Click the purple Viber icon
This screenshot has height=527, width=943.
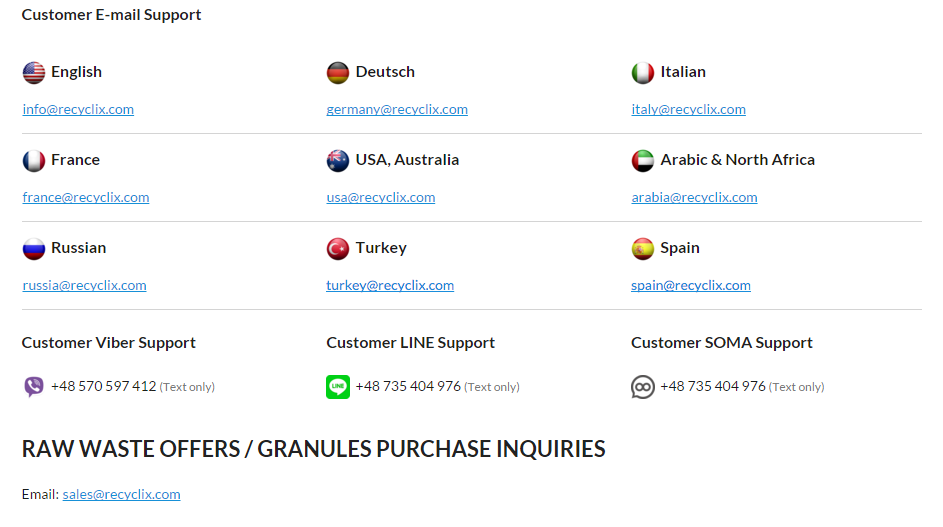click(34, 387)
